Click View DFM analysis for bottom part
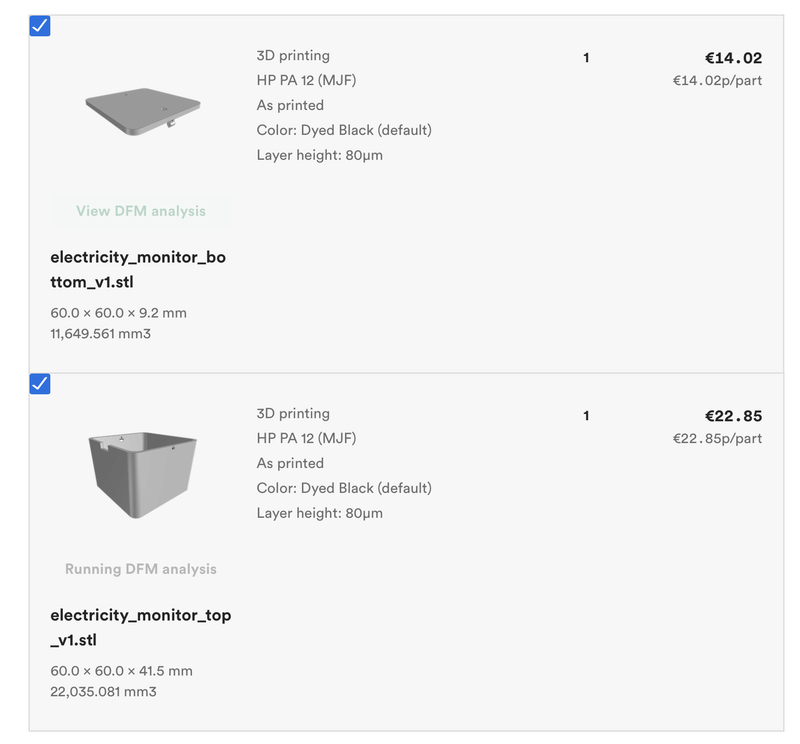 click(x=141, y=211)
